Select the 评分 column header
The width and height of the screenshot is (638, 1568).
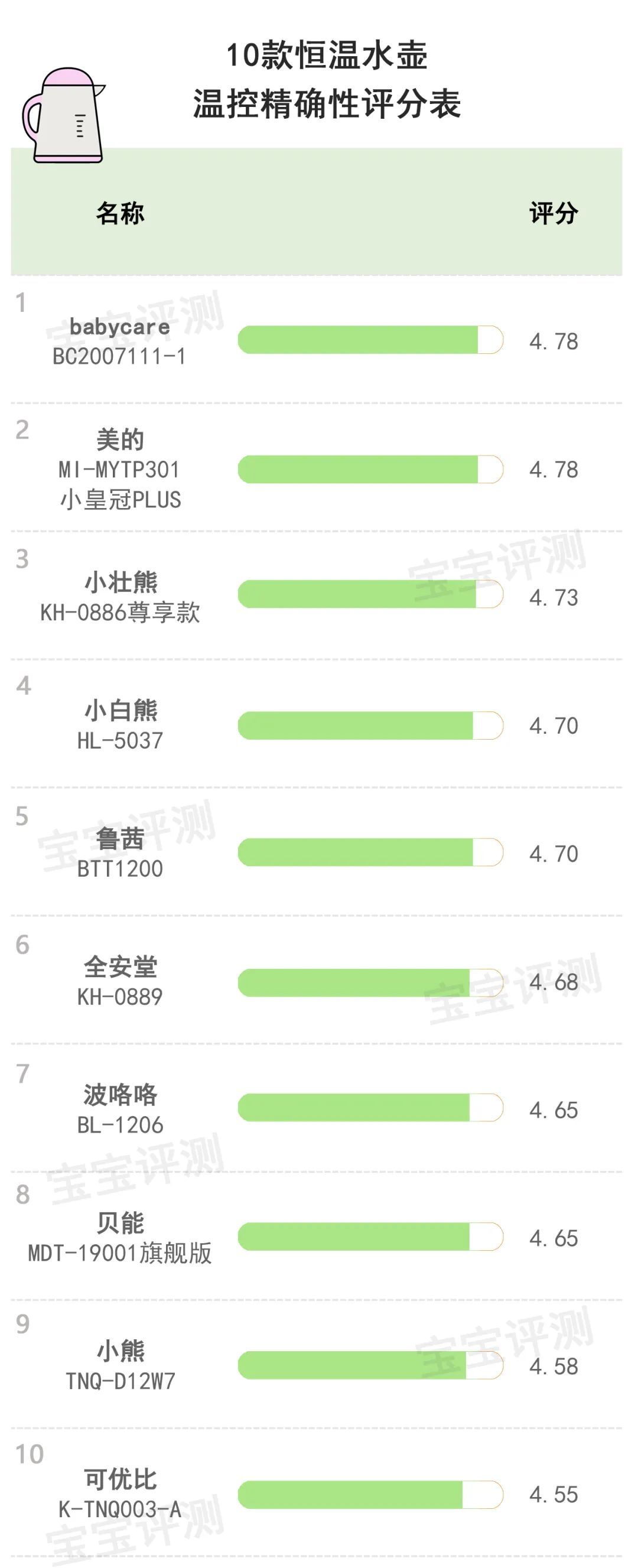(554, 213)
